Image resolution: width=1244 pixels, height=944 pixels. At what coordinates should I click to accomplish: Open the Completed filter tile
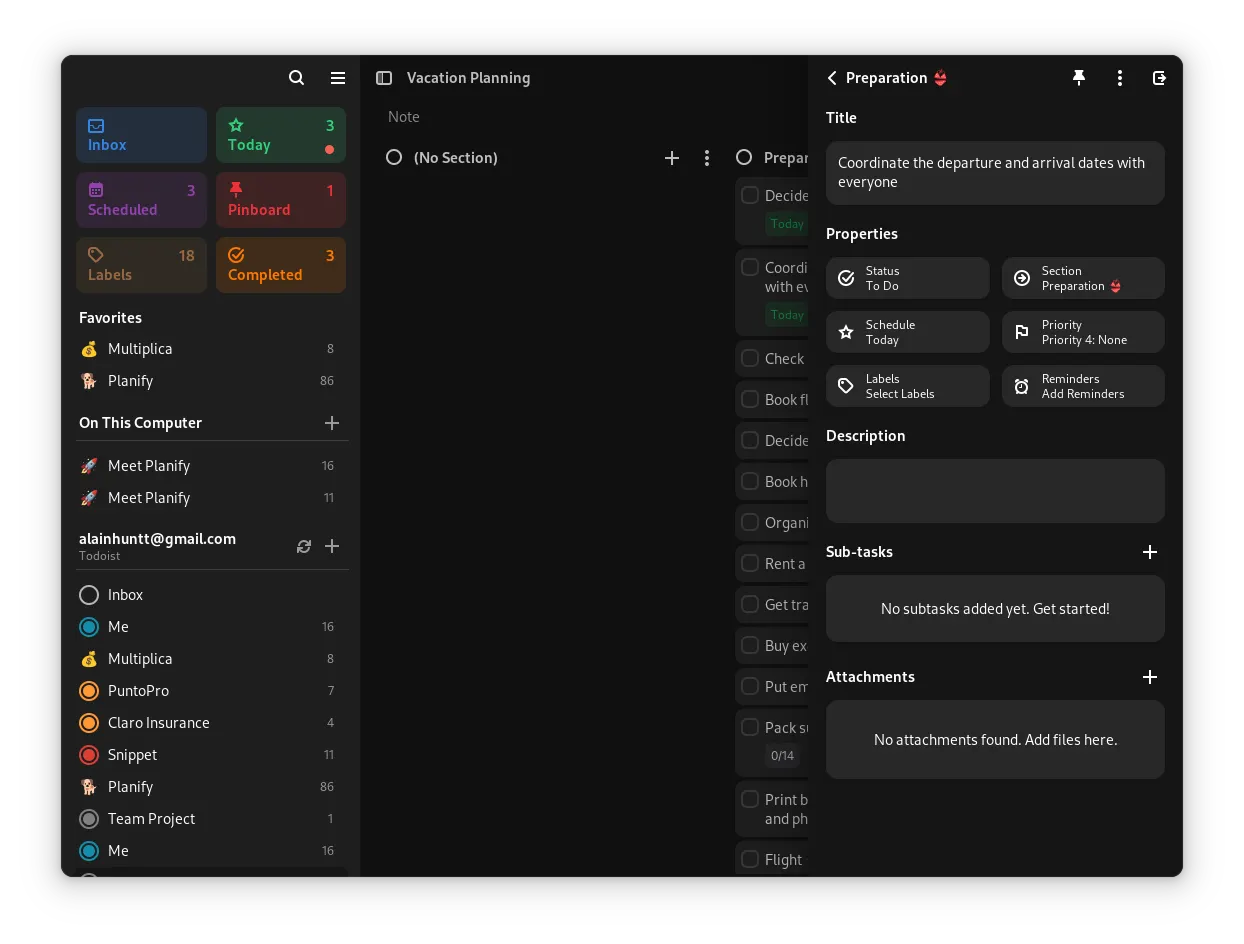(281, 265)
